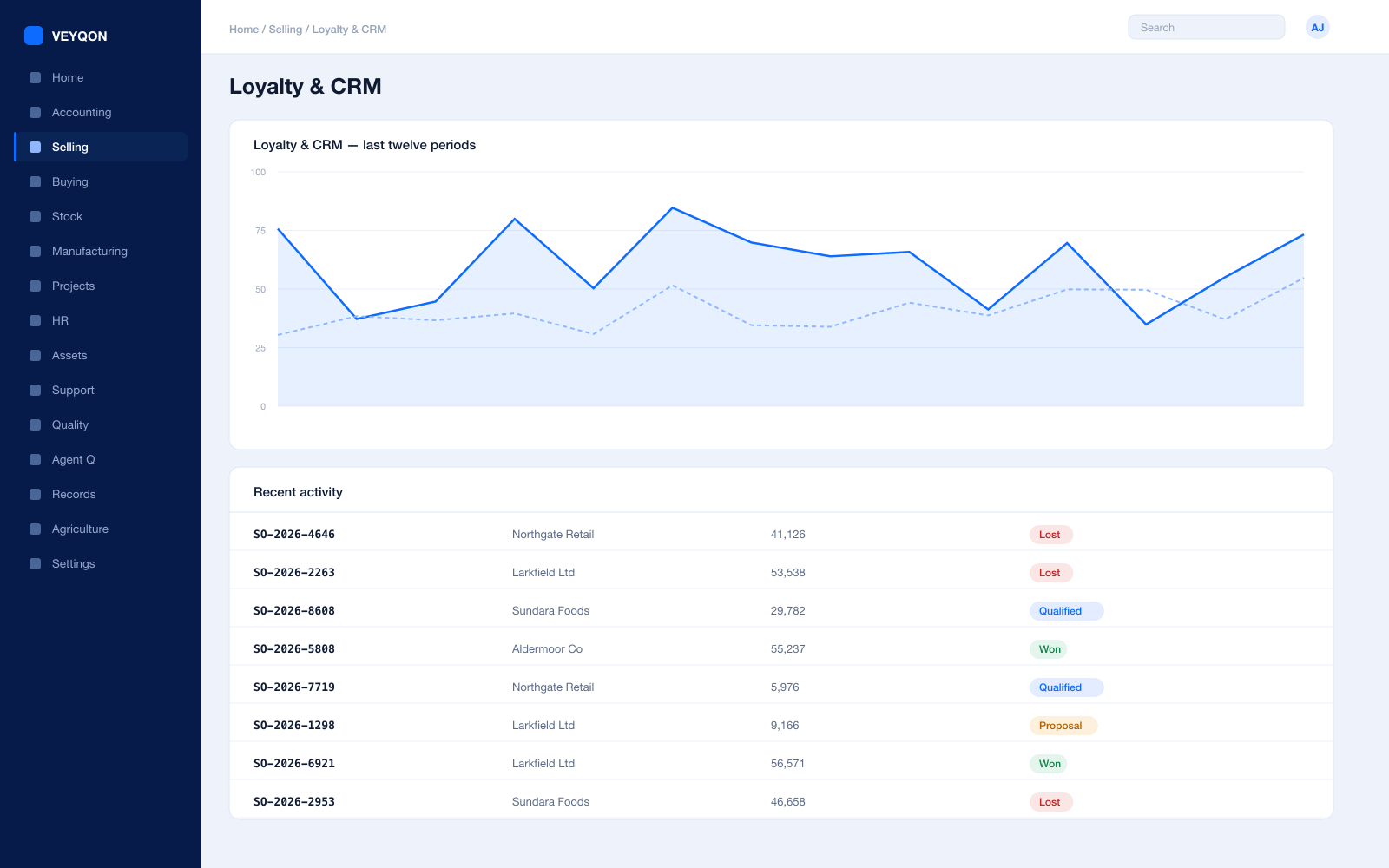Open order SO-2026-6921

click(294, 764)
